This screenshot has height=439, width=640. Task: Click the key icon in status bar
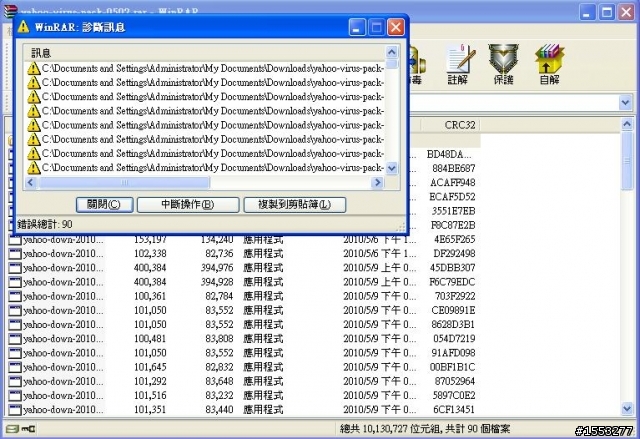point(28,429)
